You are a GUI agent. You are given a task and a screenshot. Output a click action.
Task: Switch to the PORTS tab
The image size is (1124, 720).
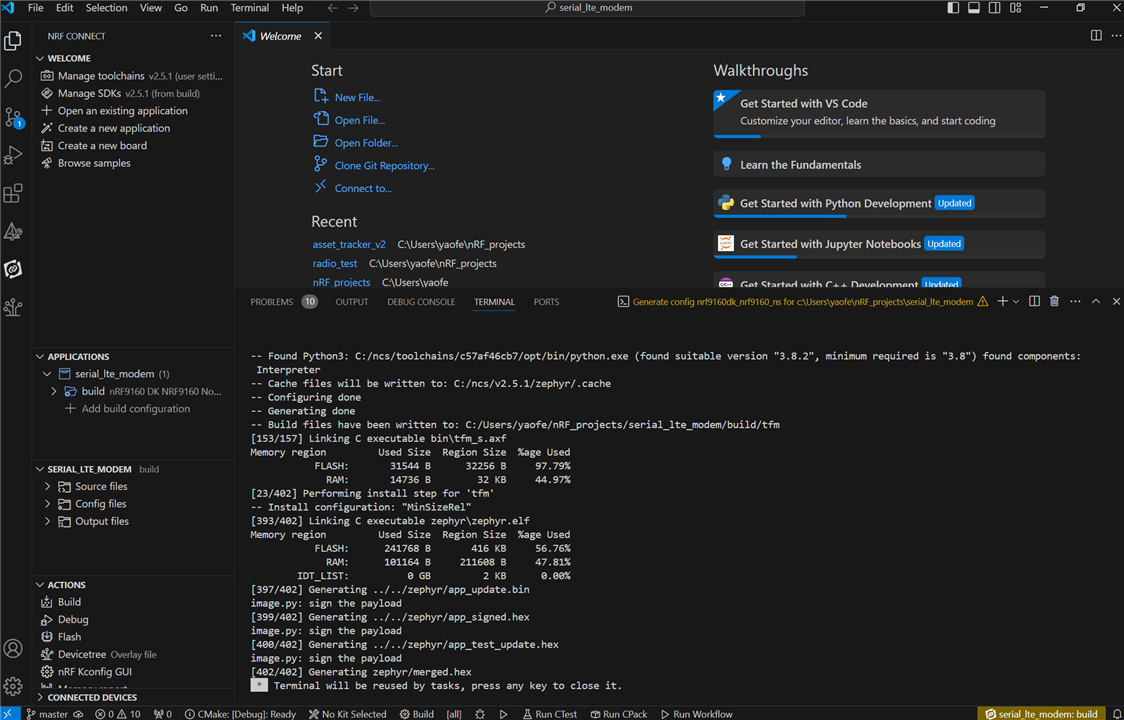(x=546, y=302)
